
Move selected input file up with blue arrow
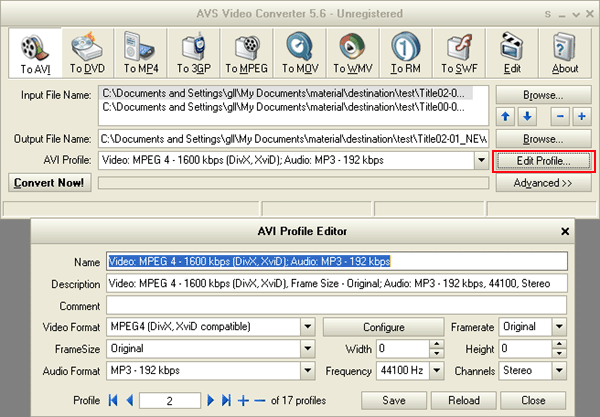pos(505,117)
